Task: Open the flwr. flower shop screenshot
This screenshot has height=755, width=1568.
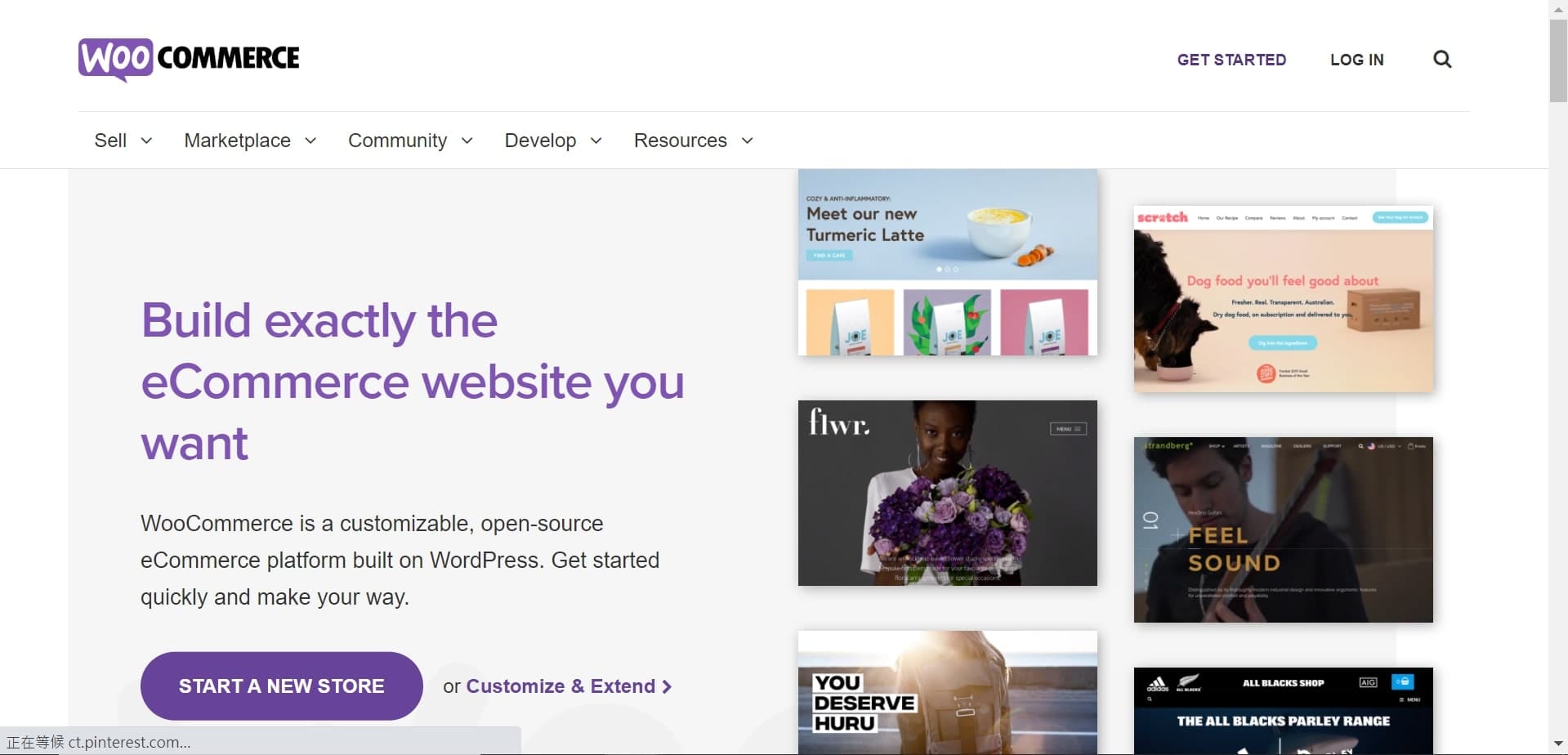Action: [948, 493]
